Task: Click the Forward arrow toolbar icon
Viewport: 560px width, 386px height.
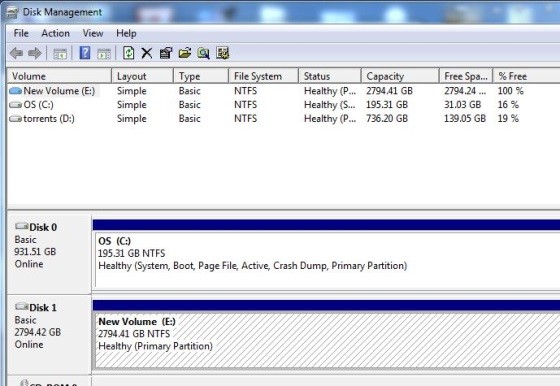Action: (35, 54)
